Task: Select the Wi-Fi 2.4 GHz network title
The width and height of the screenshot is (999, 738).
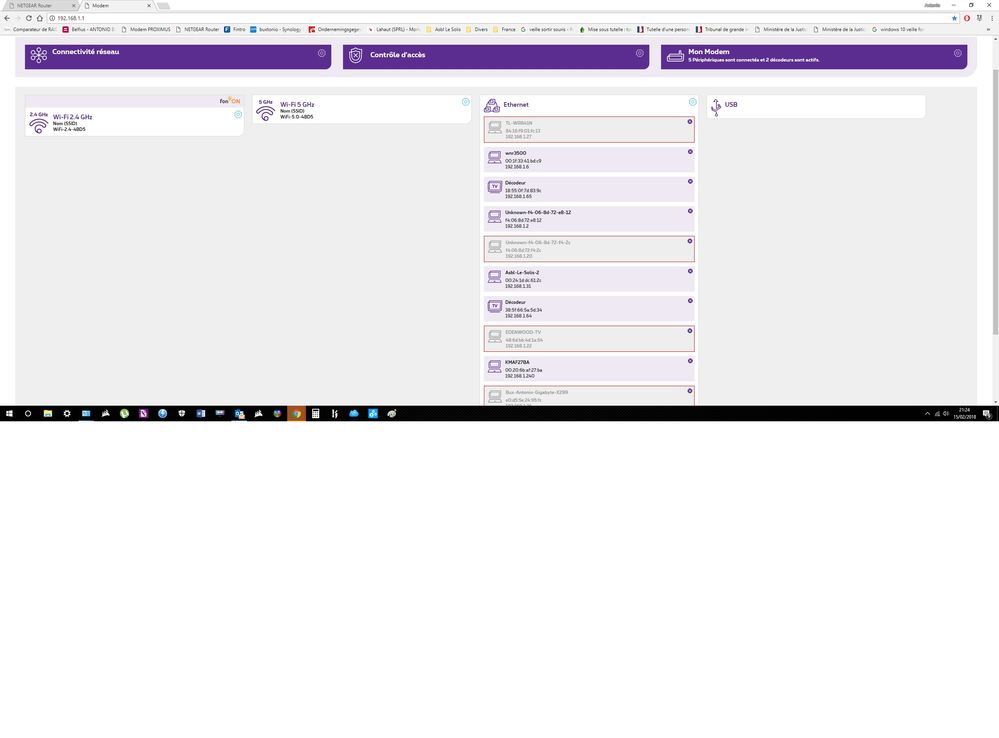Action: (73, 117)
